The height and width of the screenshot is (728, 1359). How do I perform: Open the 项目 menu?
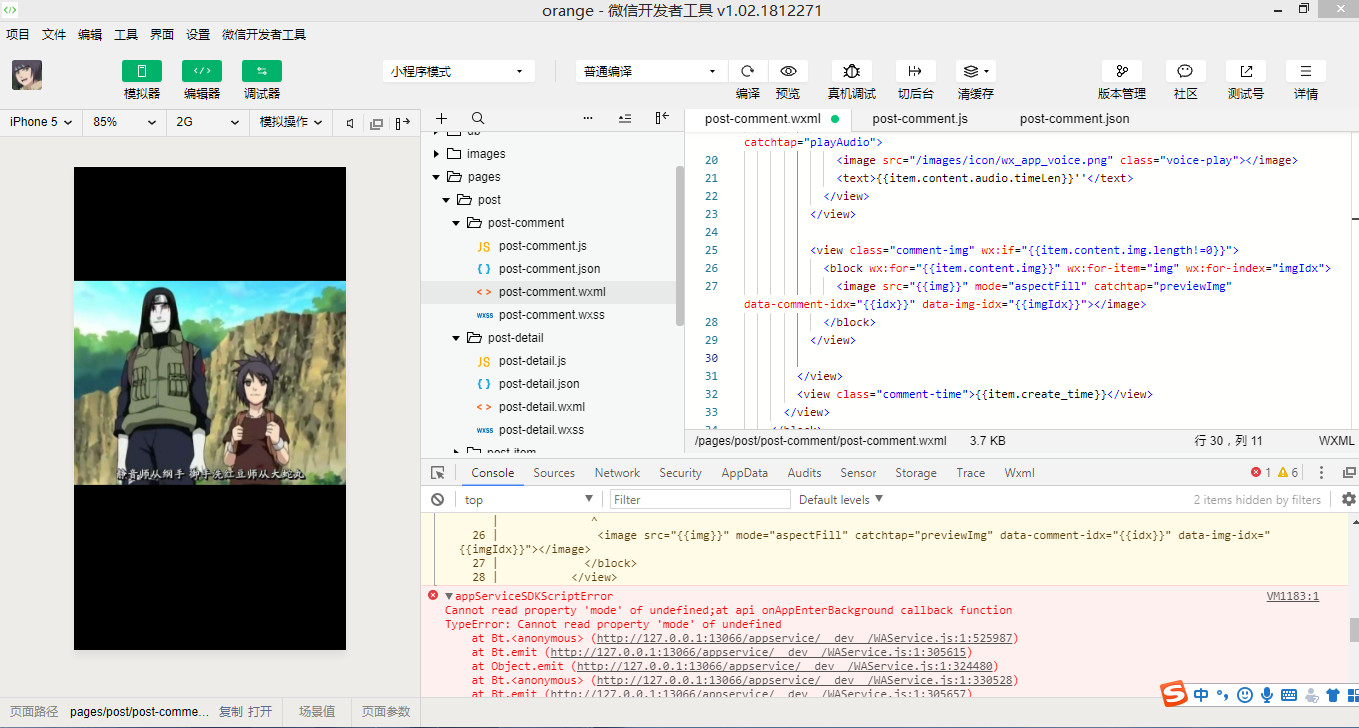pos(18,34)
